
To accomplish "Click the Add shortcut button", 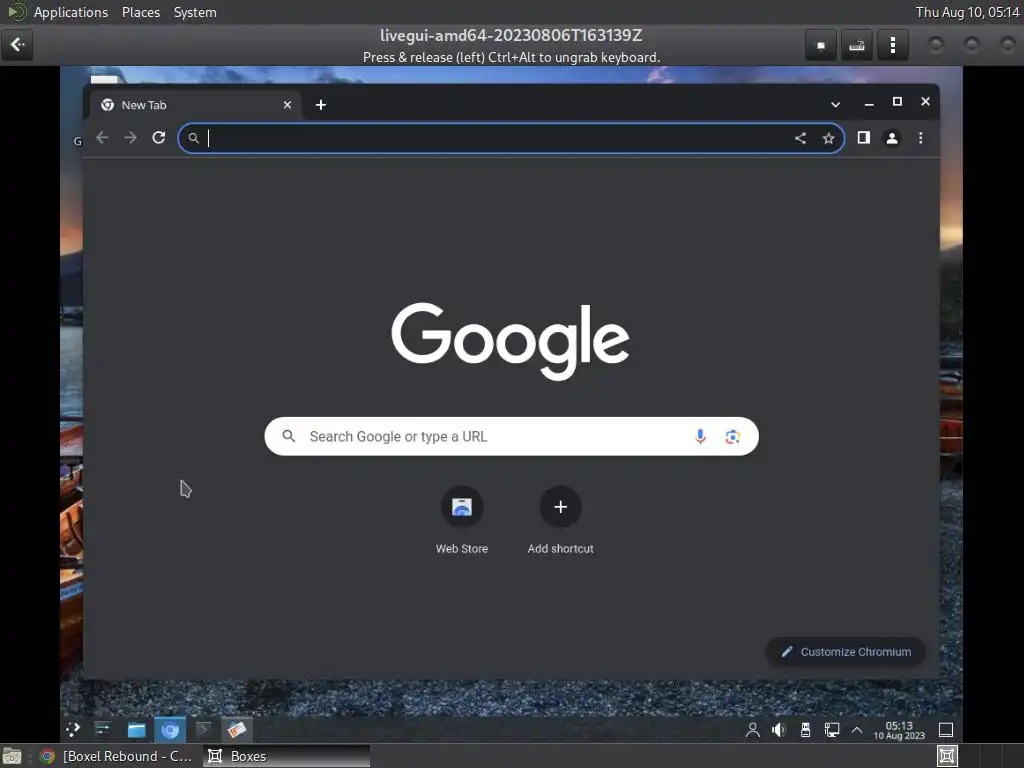I will [x=560, y=520].
